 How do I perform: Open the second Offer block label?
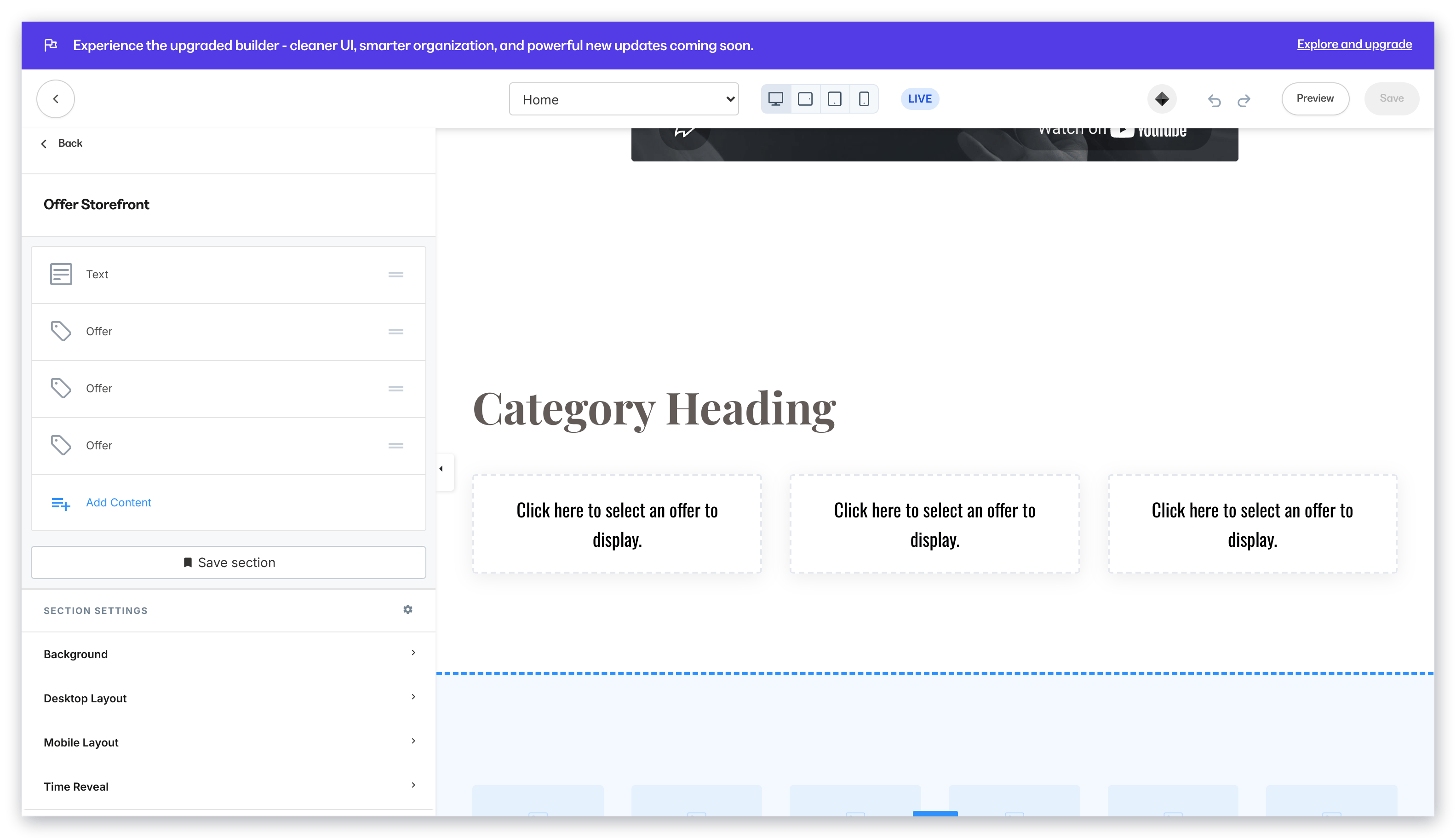(99, 388)
